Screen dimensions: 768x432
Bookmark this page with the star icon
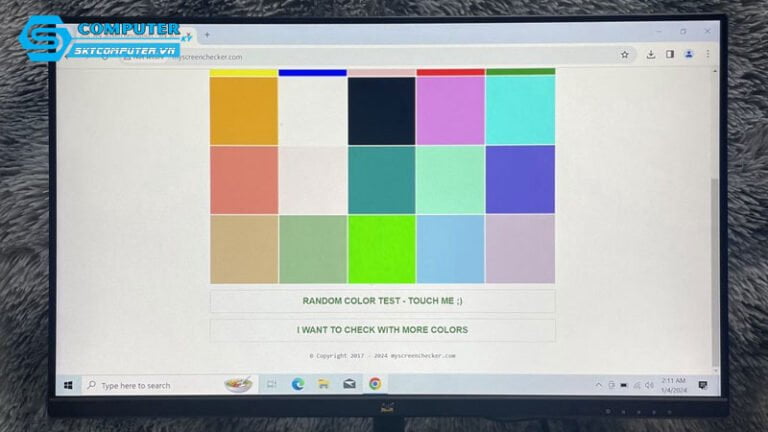point(625,55)
